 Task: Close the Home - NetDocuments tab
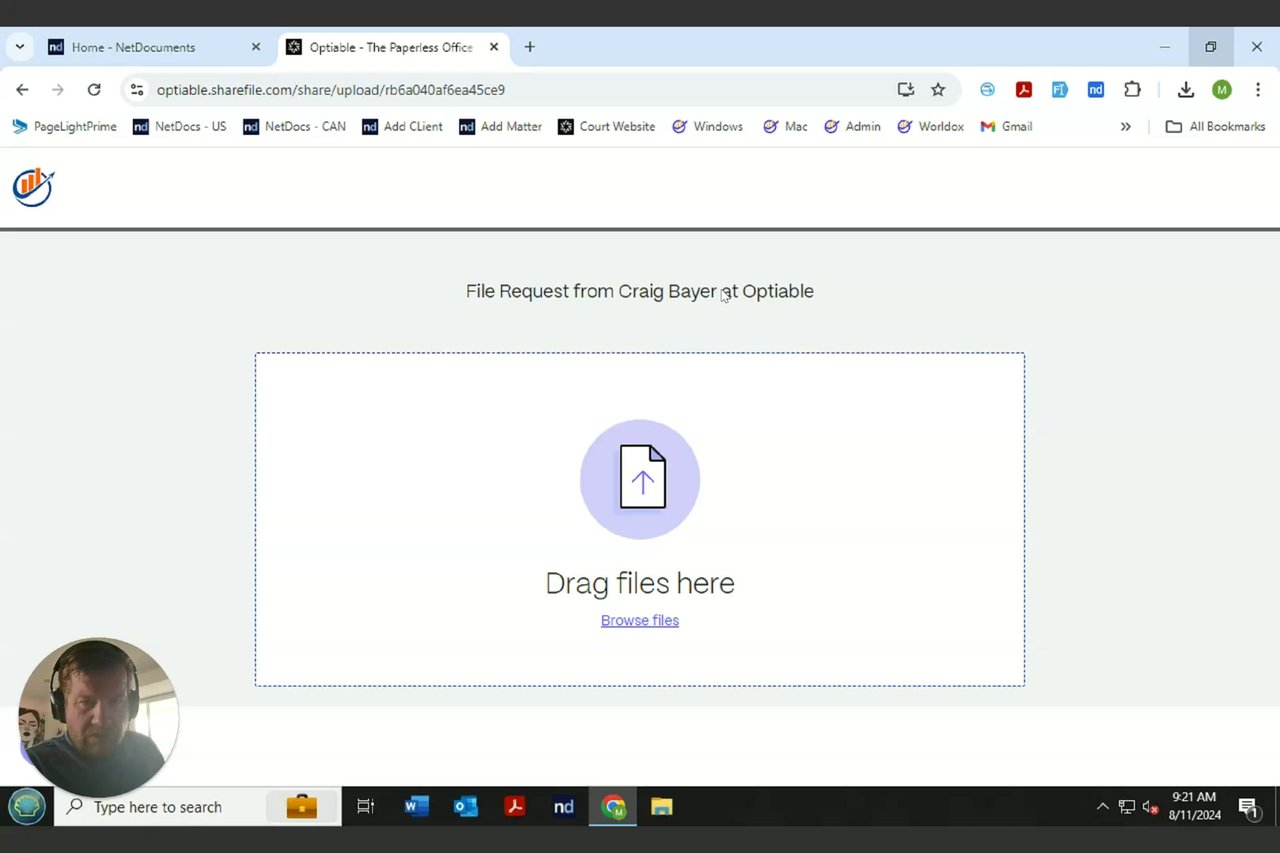coord(256,47)
